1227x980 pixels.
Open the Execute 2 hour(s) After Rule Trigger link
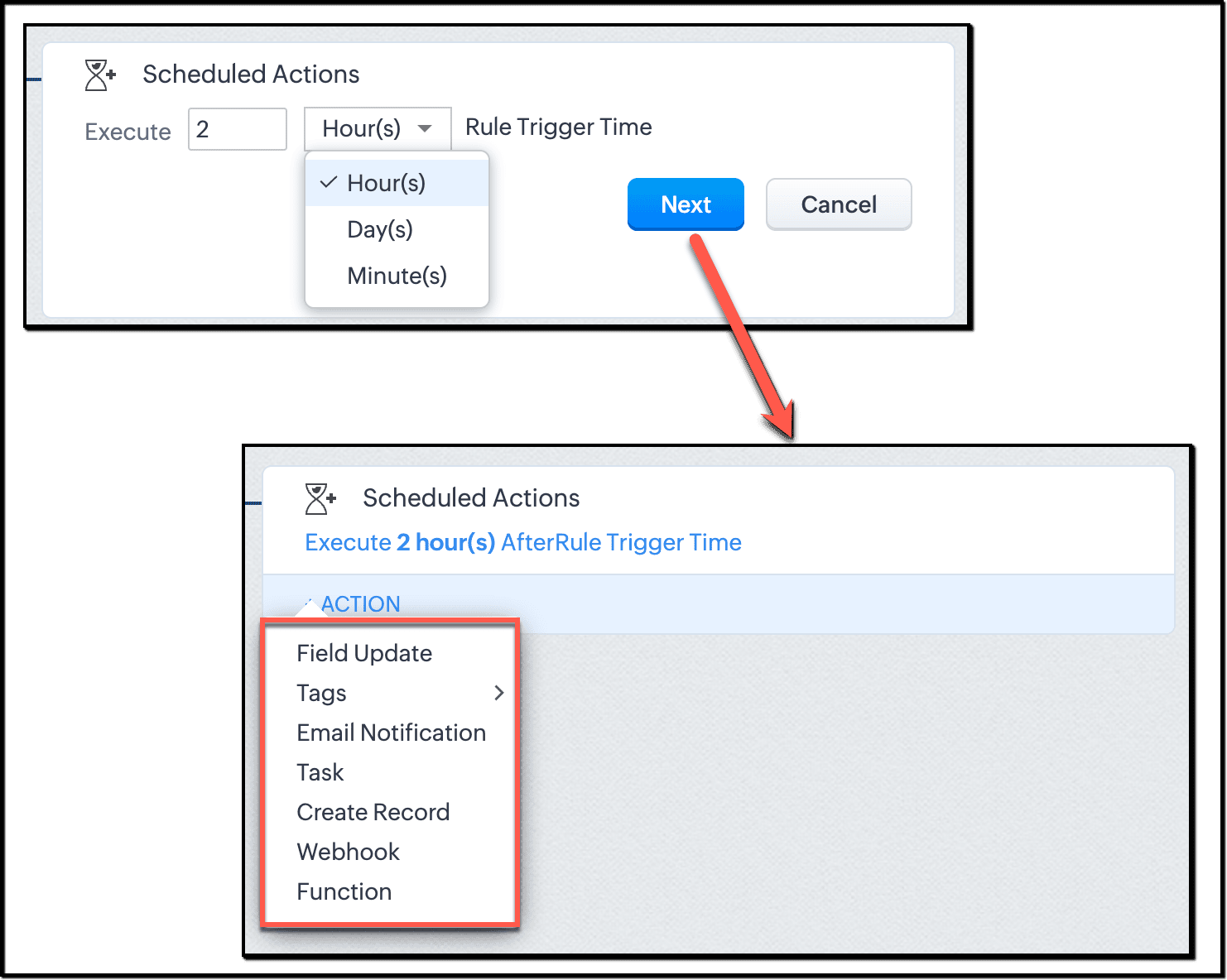(x=523, y=542)
